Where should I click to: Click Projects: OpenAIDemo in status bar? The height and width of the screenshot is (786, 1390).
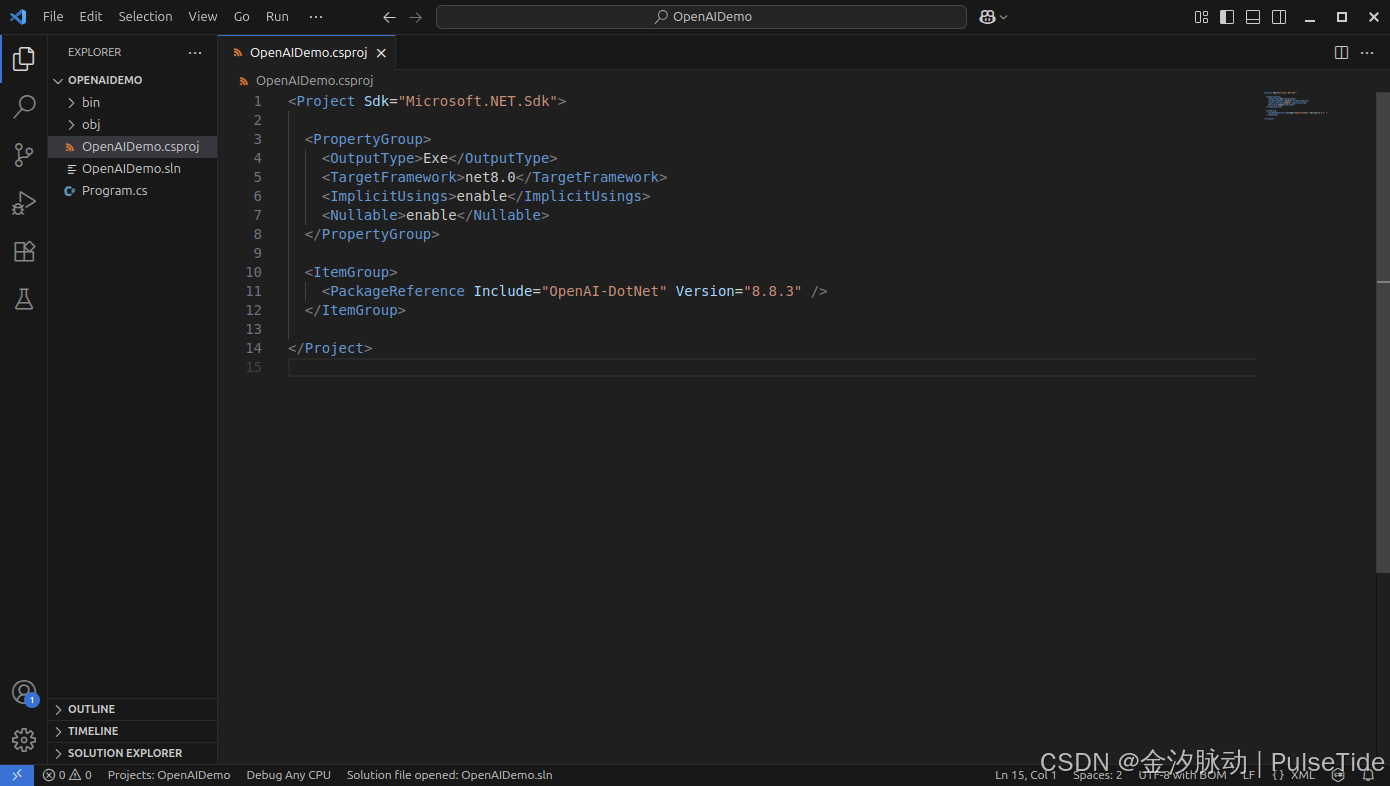point(169,775)
